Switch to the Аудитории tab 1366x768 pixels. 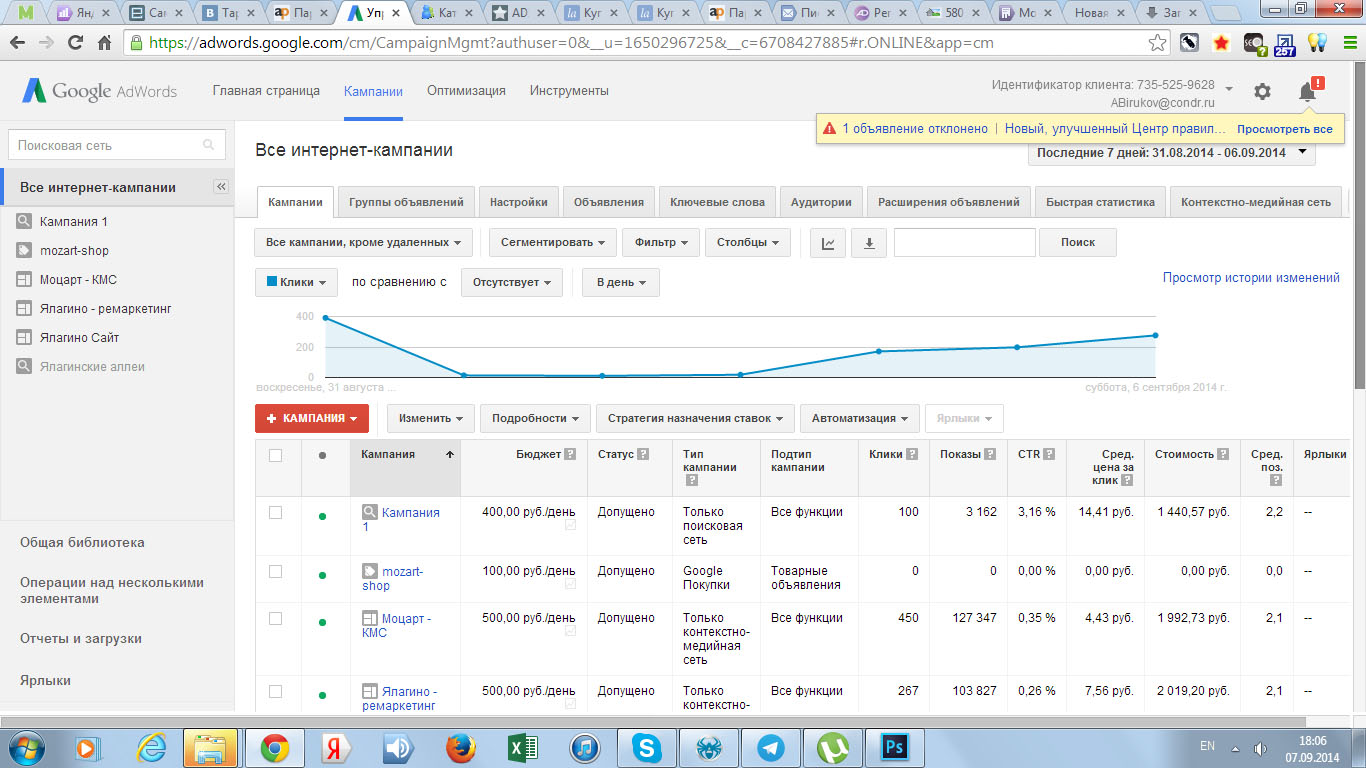[821, 201]
